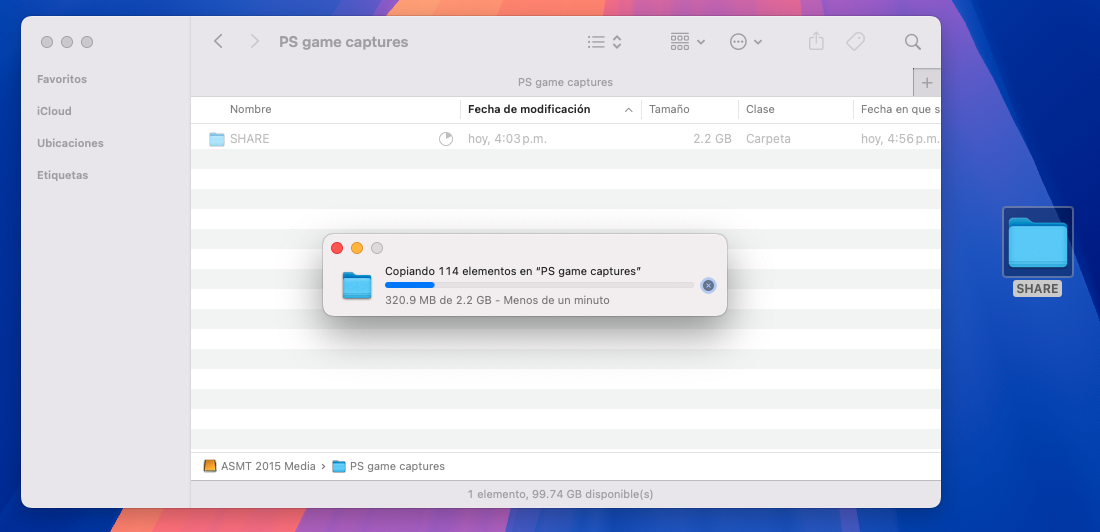
Task: Click the Finder window title PS game captures
Action: 344,42
